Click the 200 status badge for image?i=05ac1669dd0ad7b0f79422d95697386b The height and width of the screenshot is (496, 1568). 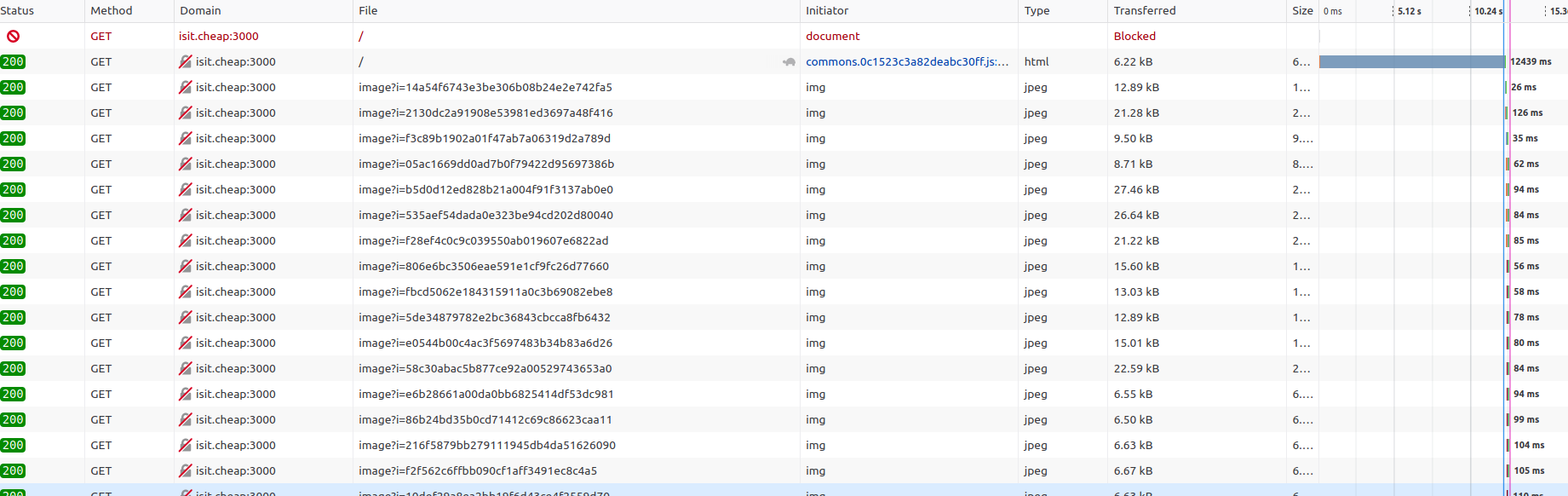pos(13,164)
